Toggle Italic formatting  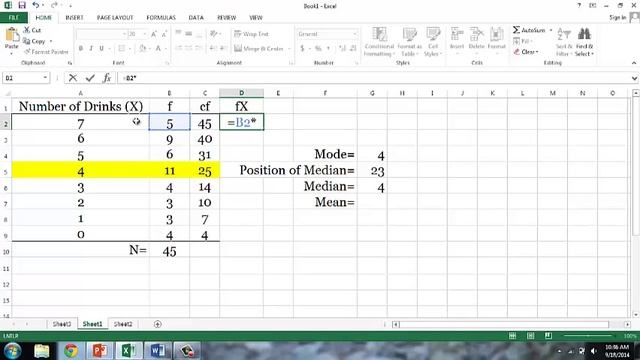(91, 49)
